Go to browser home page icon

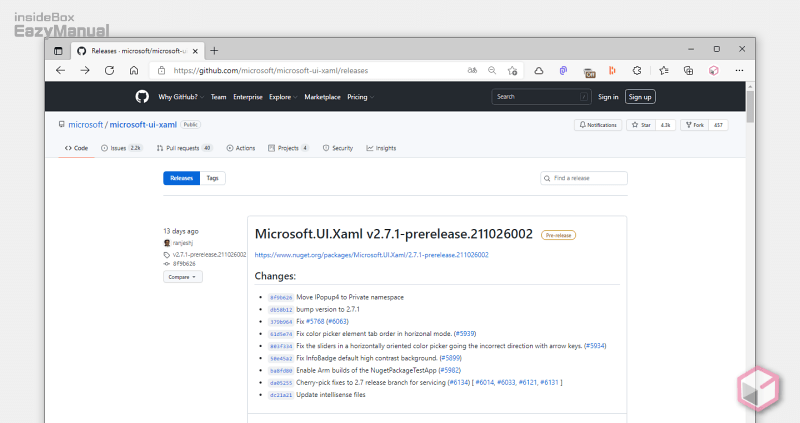click(133, 71)
